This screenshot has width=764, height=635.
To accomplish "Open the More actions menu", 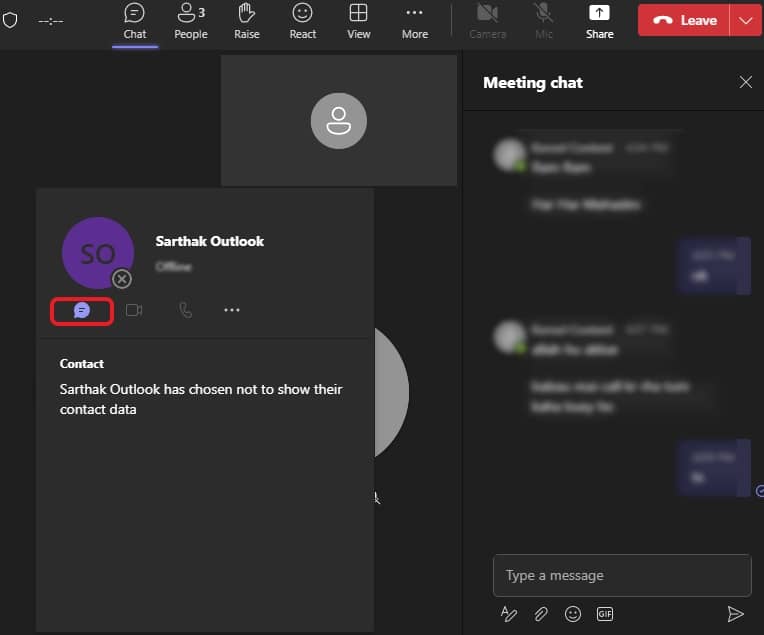I will [x=415, y=21].
